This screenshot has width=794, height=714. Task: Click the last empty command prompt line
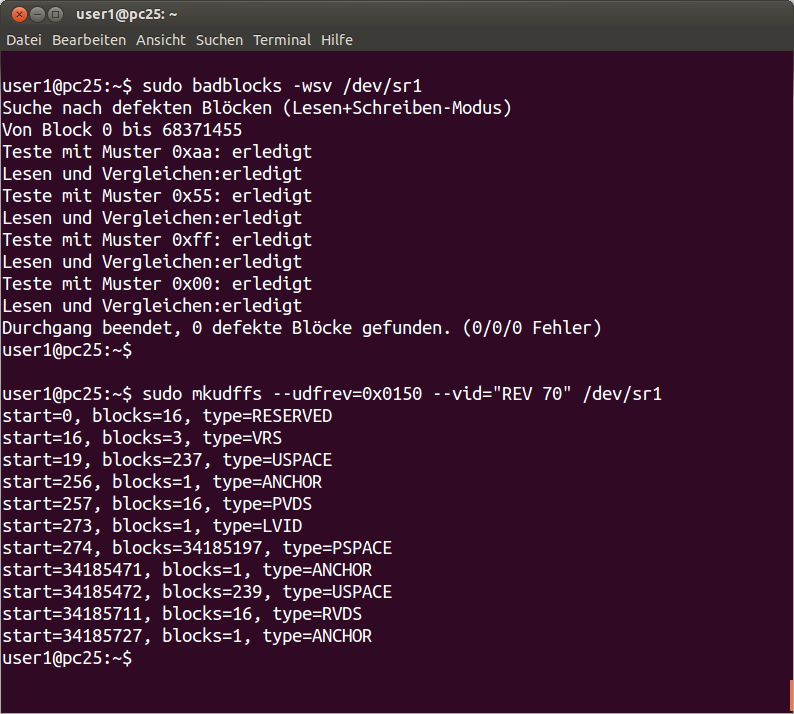coord(67,658)
